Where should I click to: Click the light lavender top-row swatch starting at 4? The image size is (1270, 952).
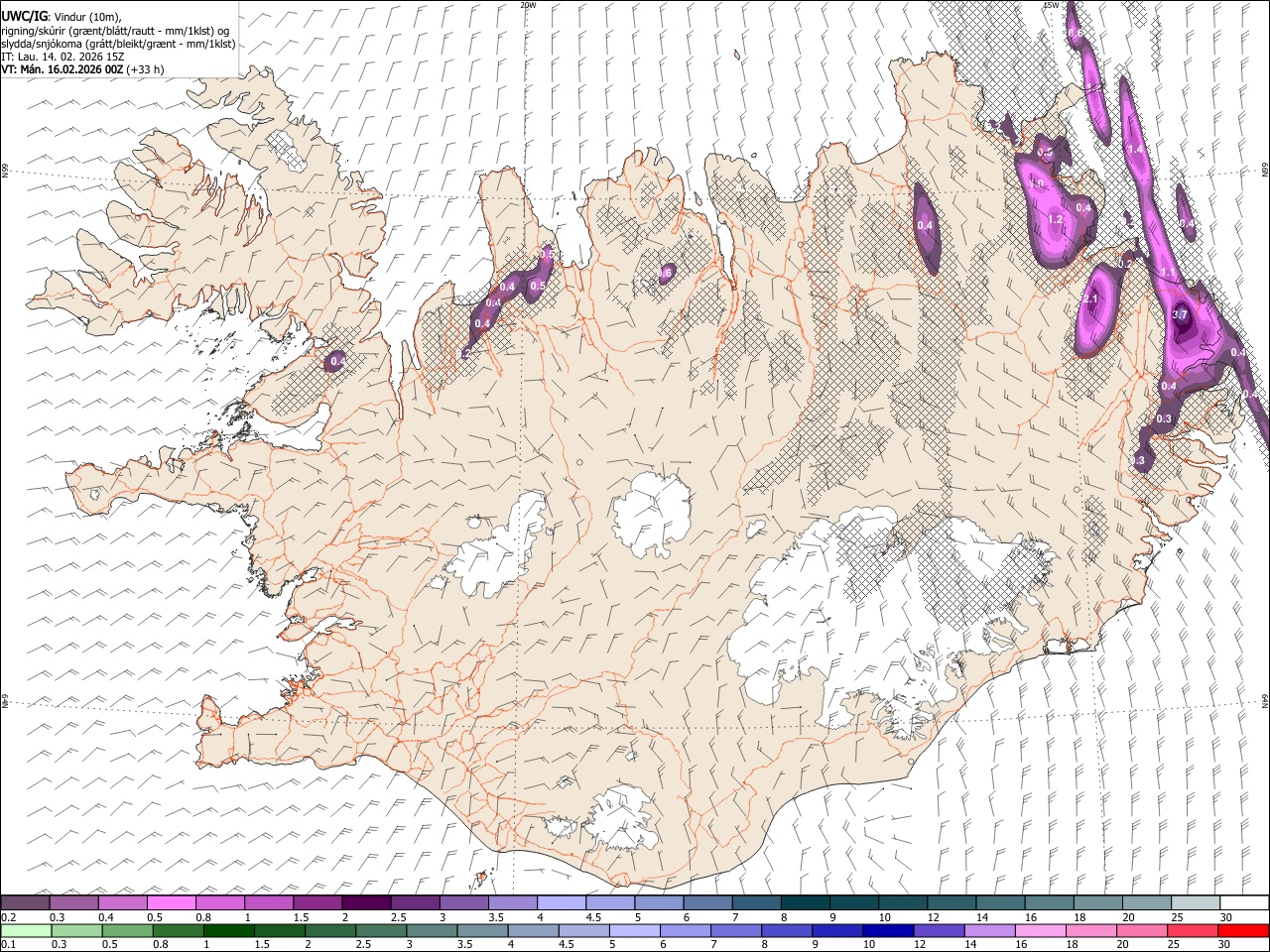[560, 903]
